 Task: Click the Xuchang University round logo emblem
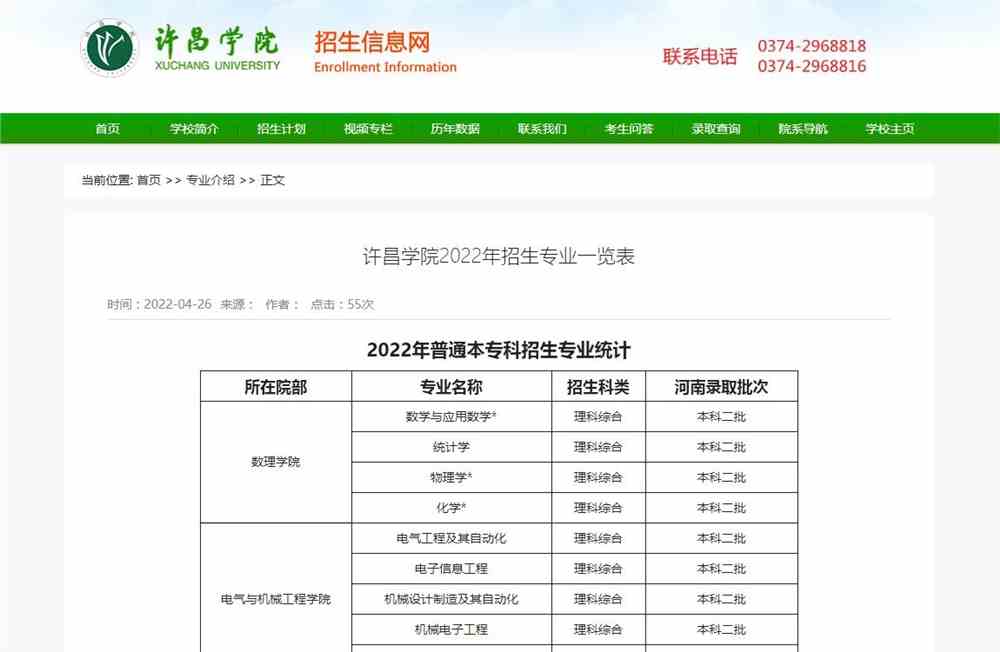click(110, 48)
